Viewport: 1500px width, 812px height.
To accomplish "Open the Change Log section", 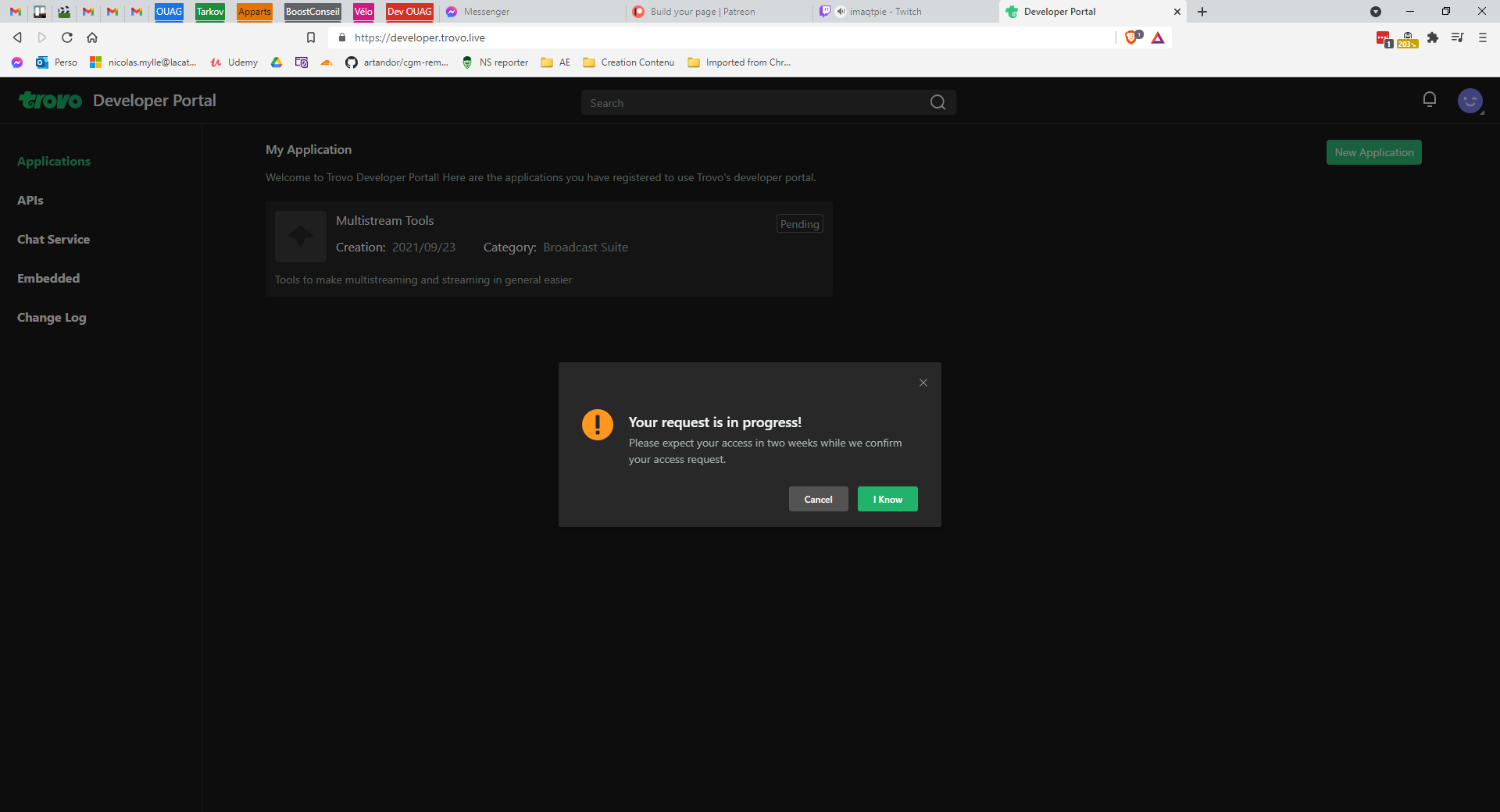I will click(51, 318).
